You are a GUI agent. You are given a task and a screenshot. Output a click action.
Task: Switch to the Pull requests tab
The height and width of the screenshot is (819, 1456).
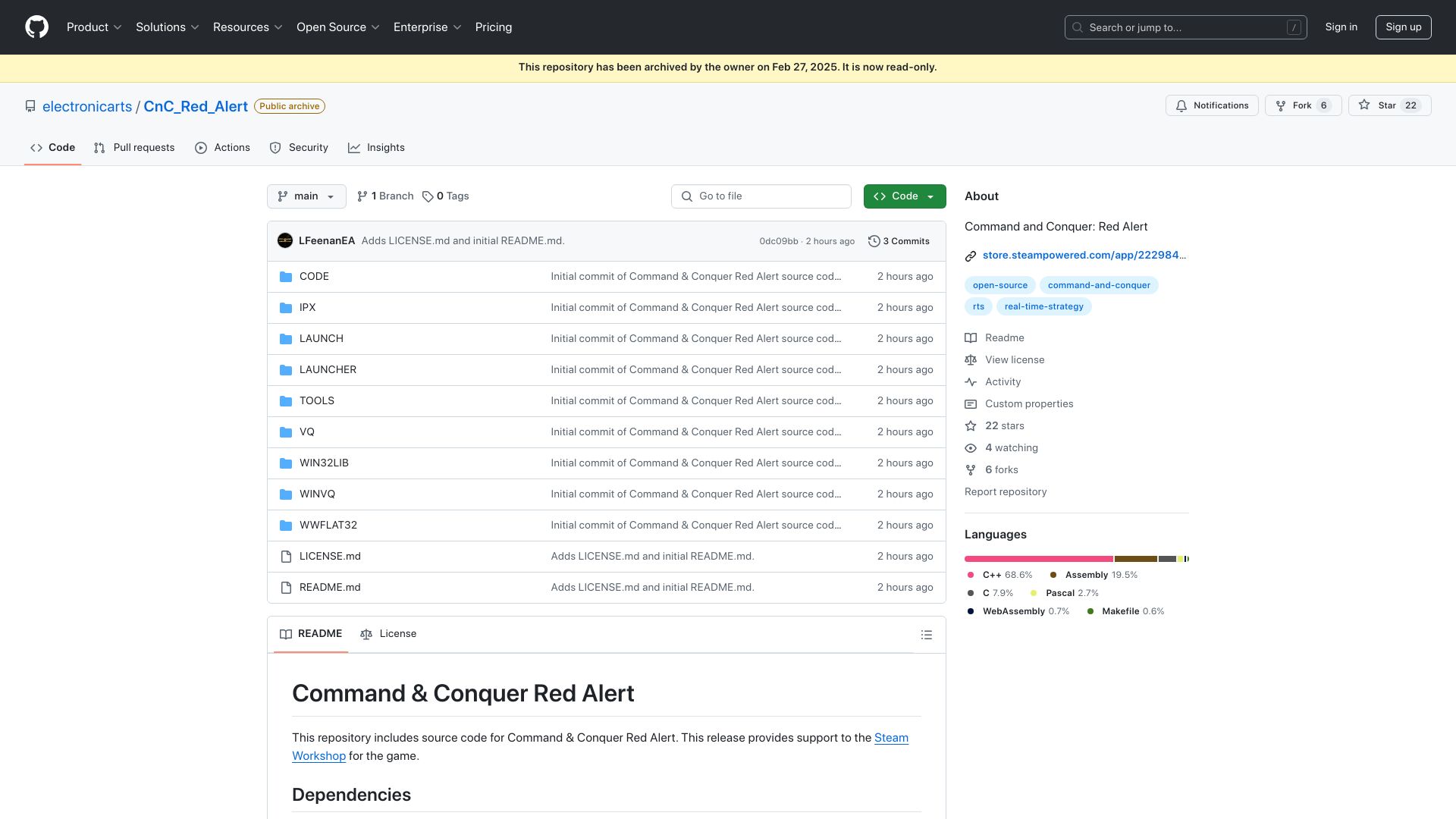[x=134, y=148]
